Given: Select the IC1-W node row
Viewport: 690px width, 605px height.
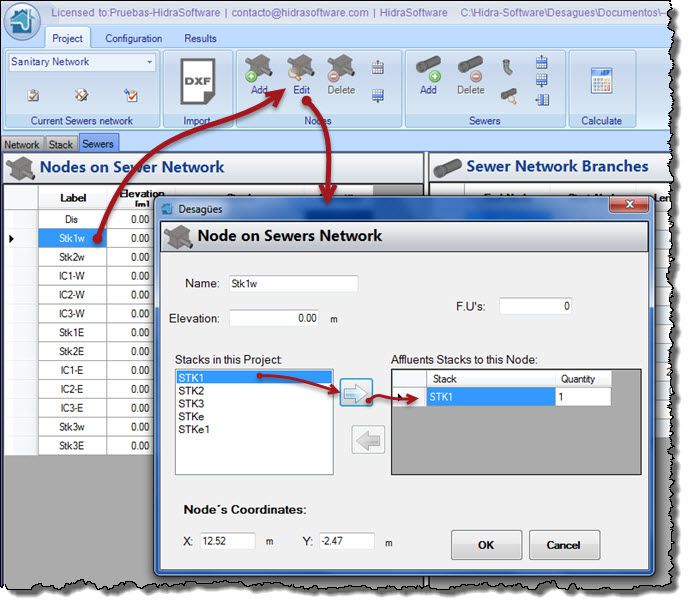Looking at the screenshot, I should 72,276.
